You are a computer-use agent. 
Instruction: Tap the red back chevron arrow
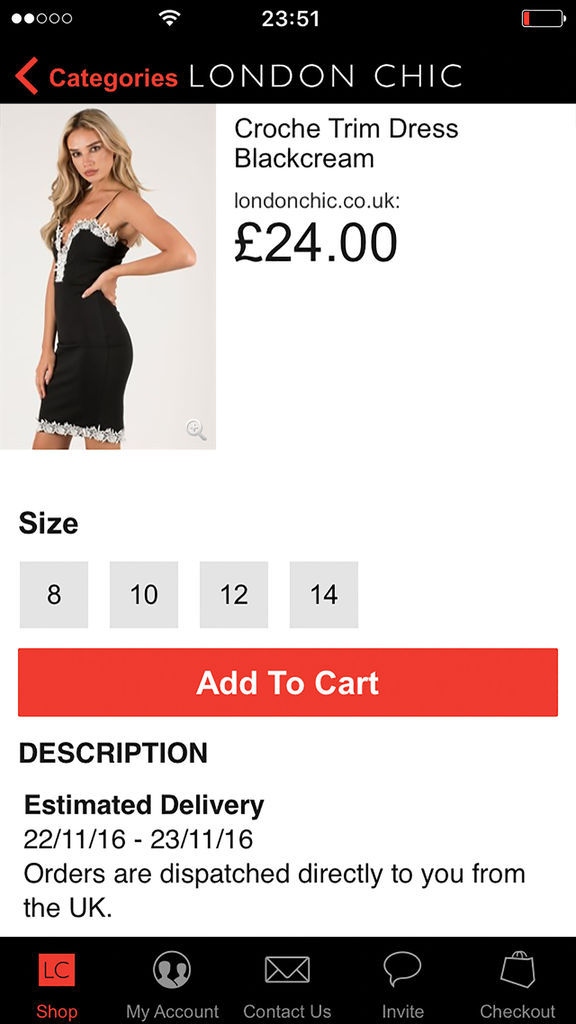click(x=27, y=76)
